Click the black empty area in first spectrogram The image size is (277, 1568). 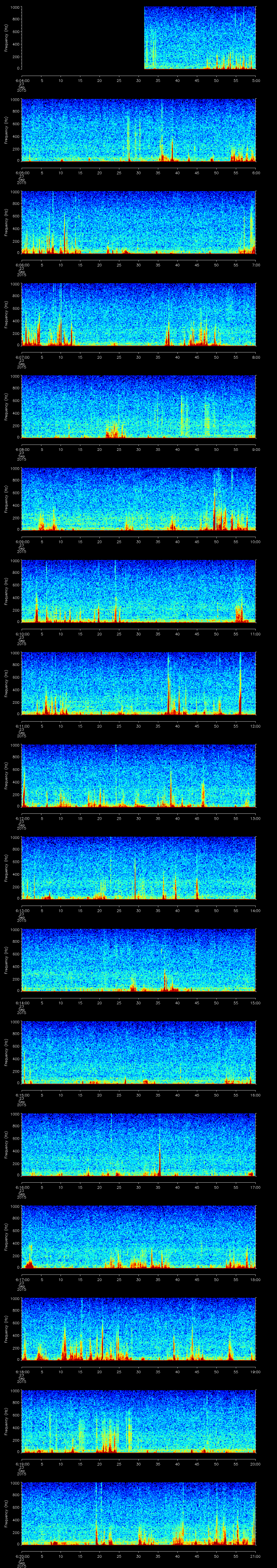(x=83, y=38)
